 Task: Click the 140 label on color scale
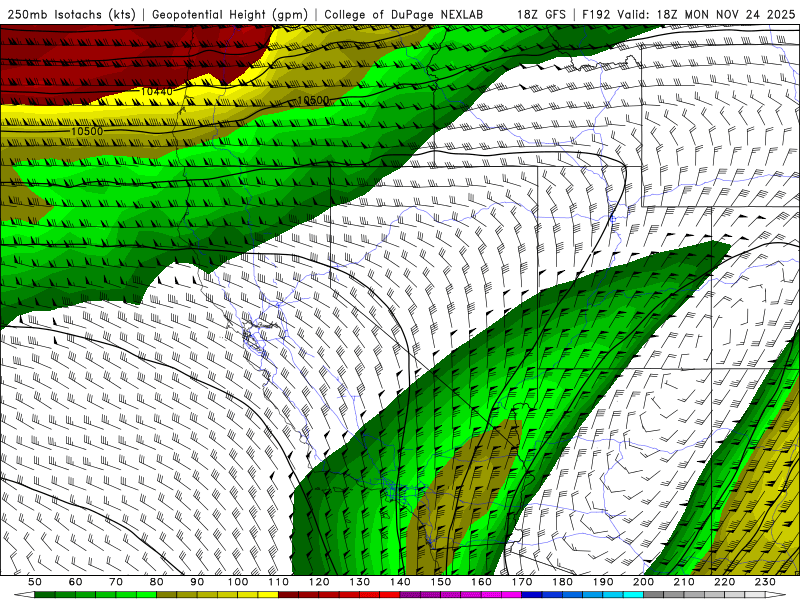point(400,582)
